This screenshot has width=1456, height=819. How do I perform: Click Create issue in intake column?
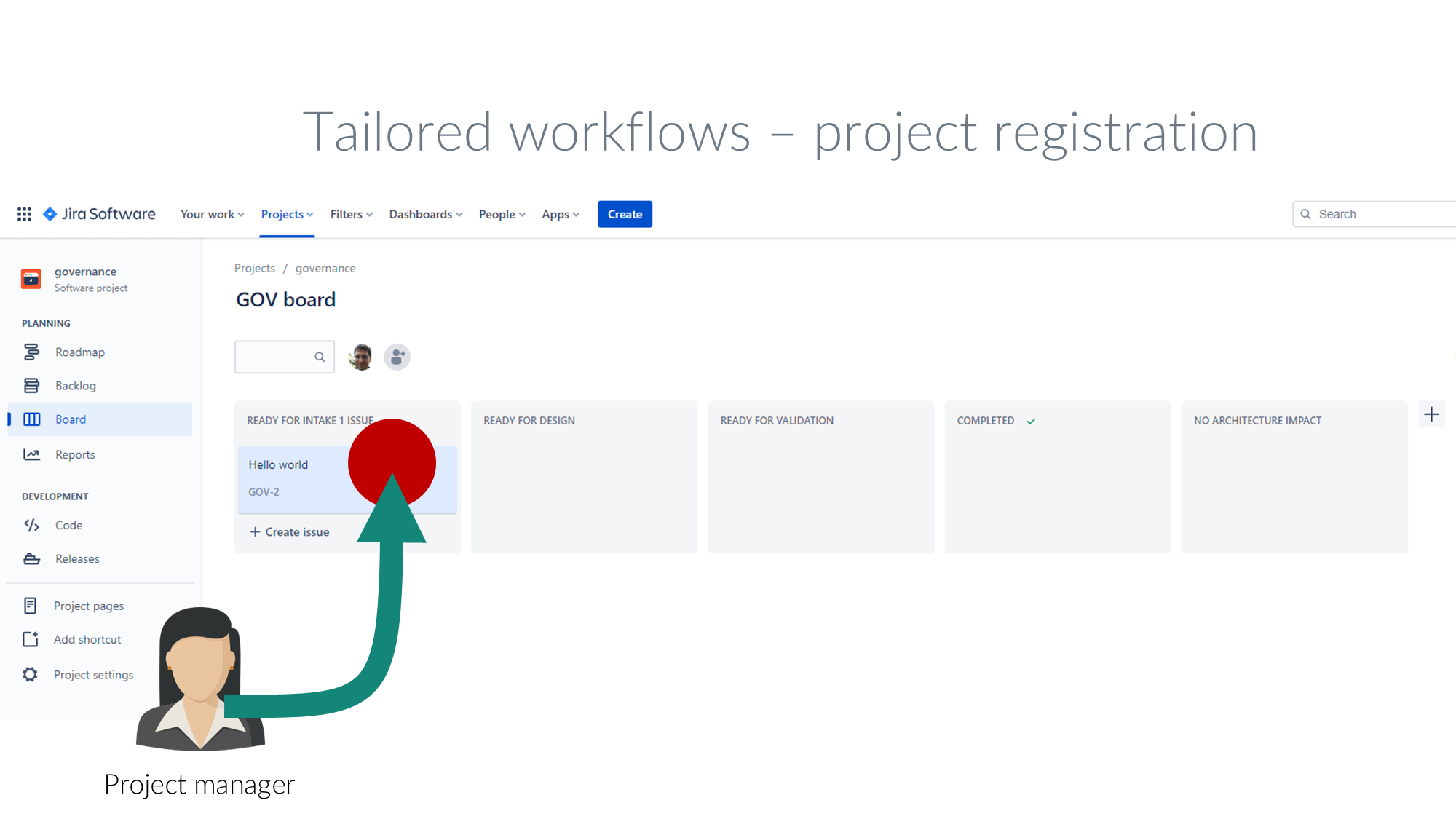point(290,532)
